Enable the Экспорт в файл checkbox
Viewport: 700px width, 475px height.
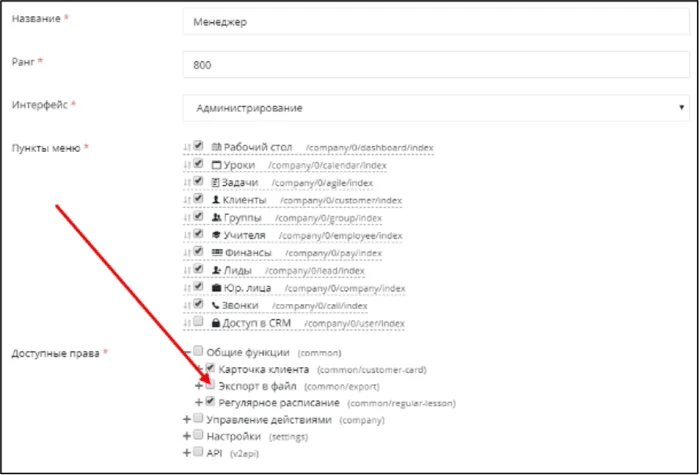(x=211, y=384)
